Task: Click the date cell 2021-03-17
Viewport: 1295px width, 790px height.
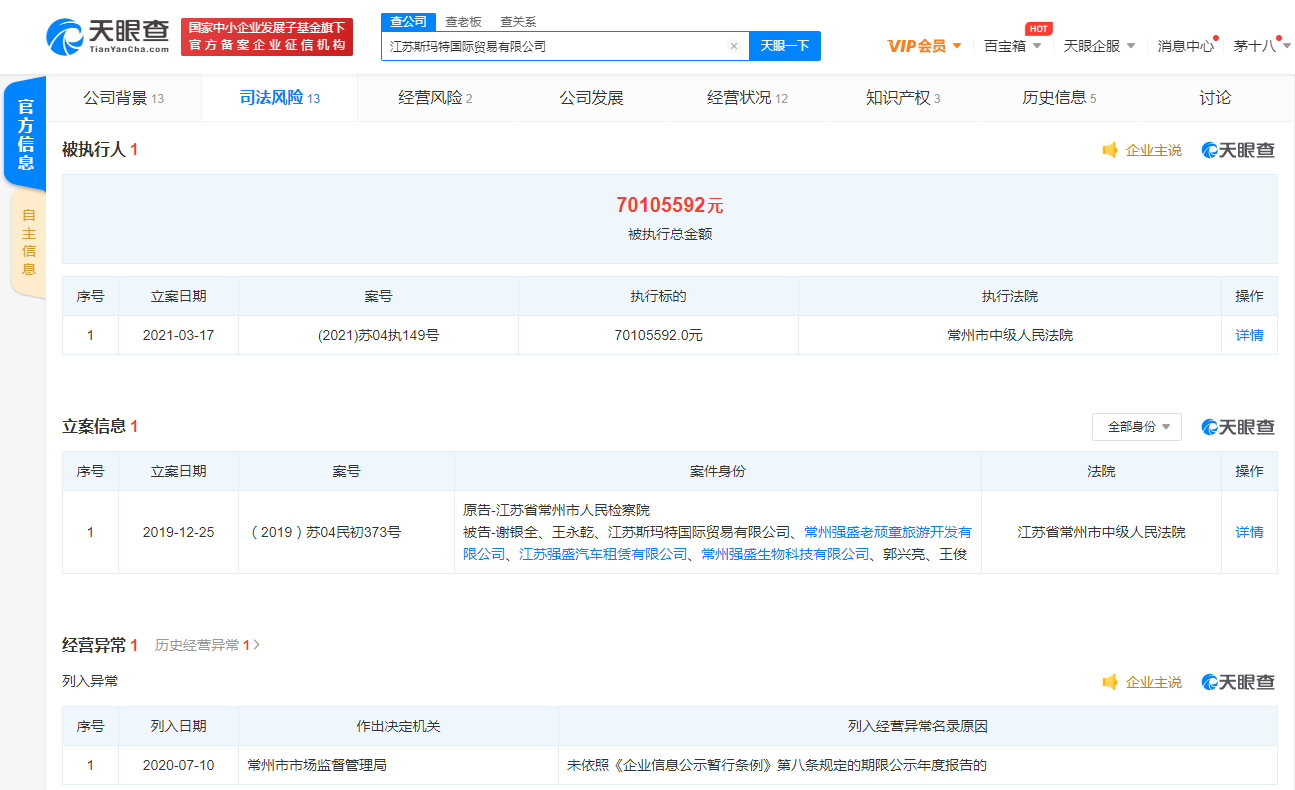Action: [x=178, y=336]
